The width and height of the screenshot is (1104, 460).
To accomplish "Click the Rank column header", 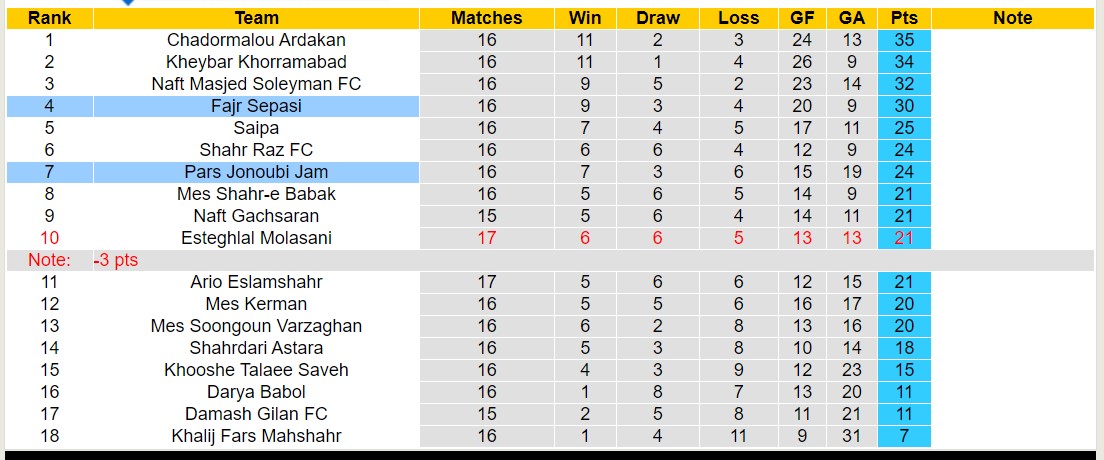I will [x=49, y=18].
